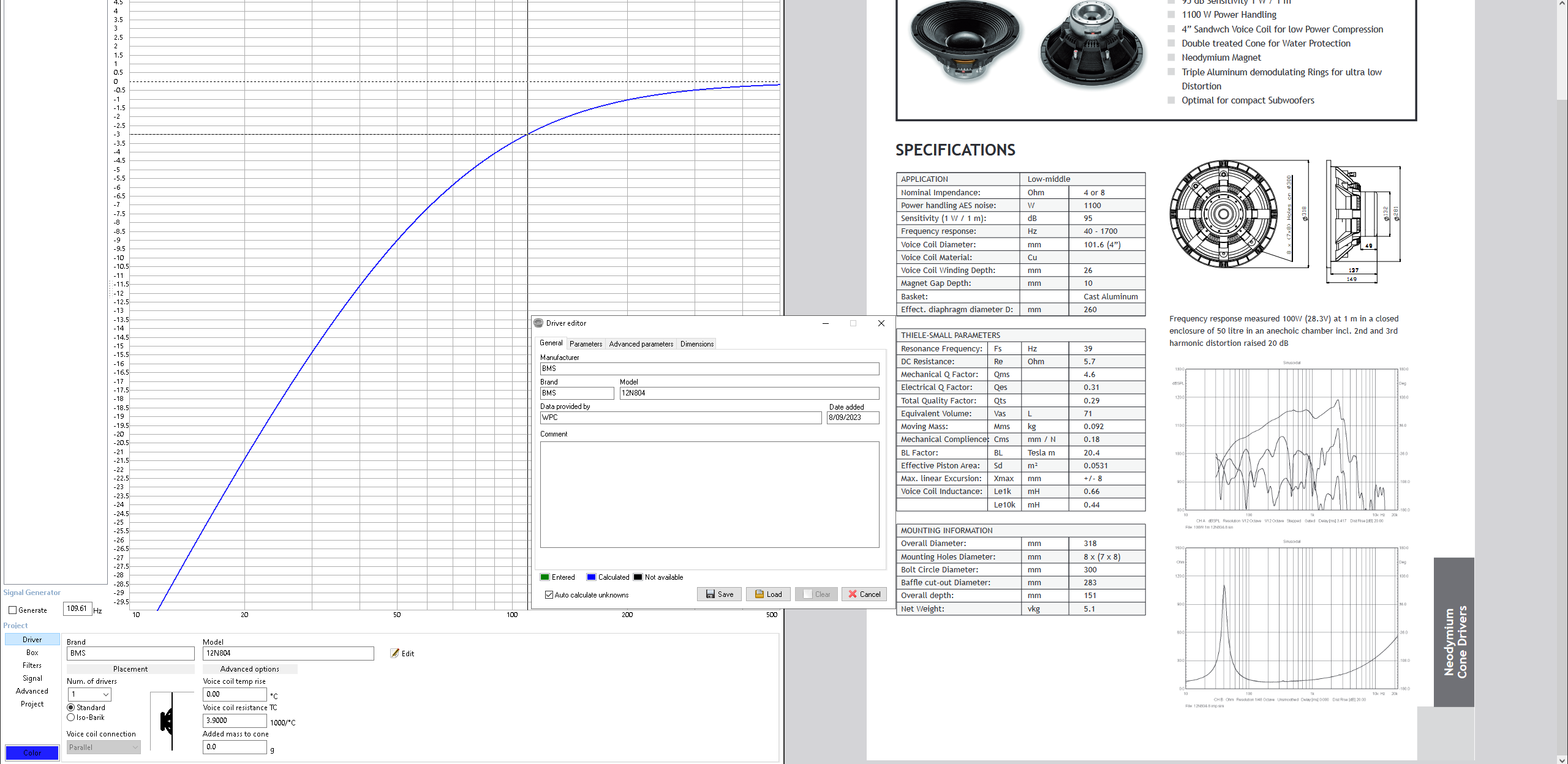Click the signal generator frequency field 109.61
1568x764 pixels.
tap(78, 609)
